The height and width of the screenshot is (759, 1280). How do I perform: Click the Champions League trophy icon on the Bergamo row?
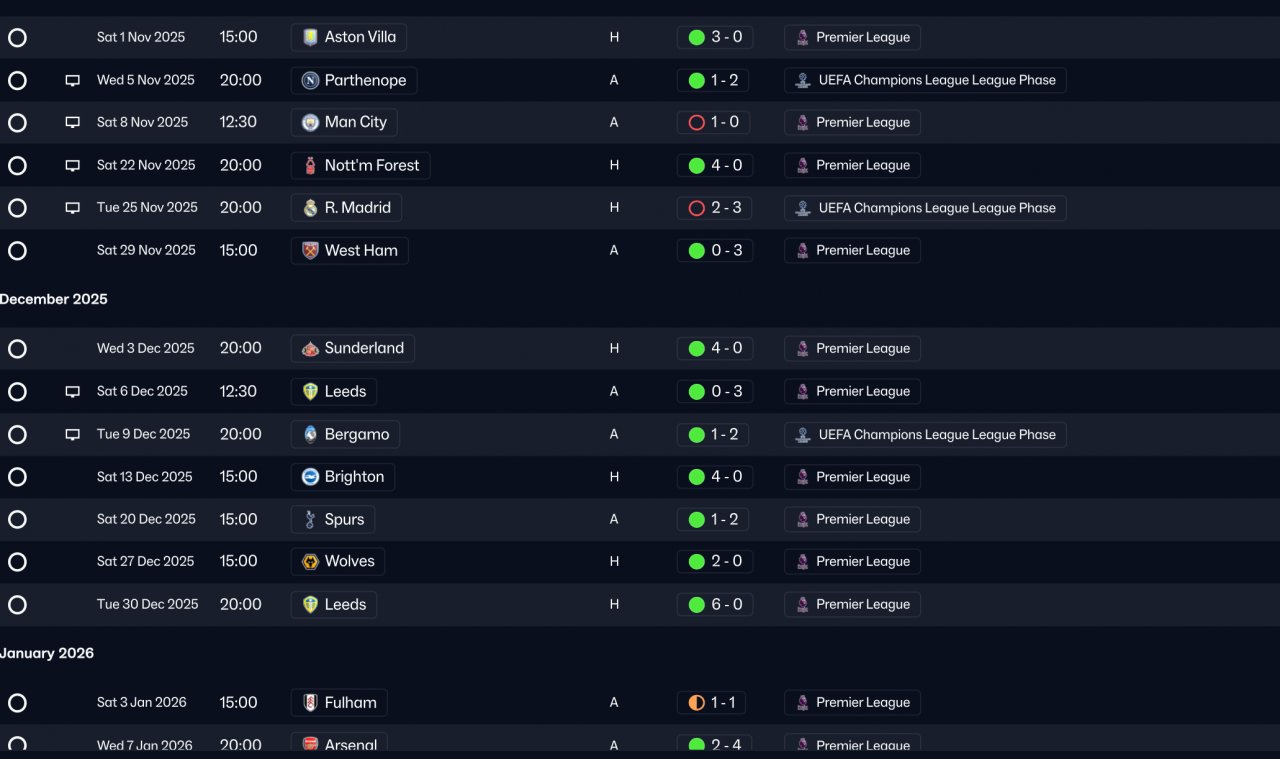pyautogui.click(x=802, y=435)
